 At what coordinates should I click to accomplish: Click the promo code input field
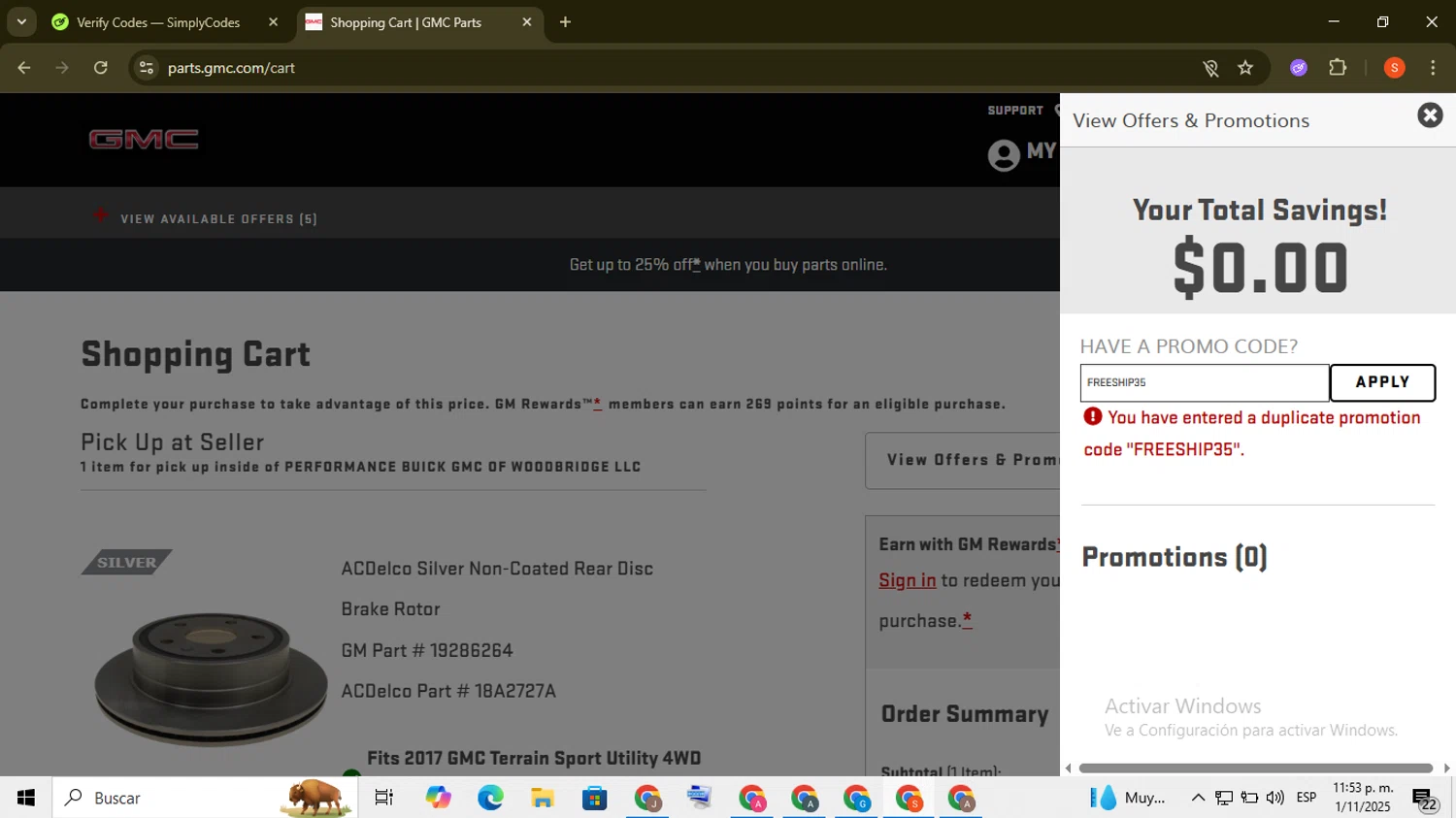click(1204, 382)
